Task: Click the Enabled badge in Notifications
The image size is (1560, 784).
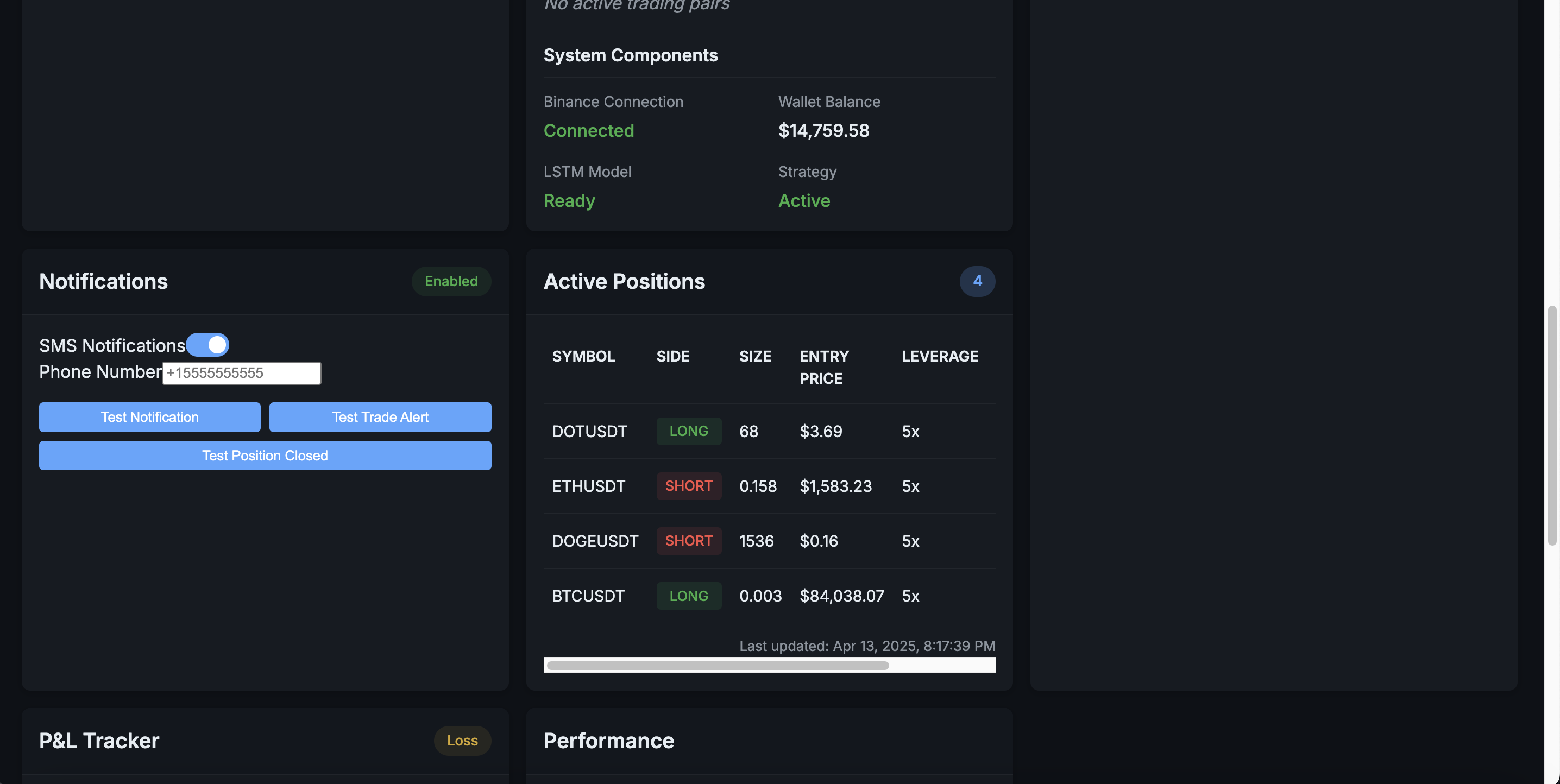Action: point(450,282)
